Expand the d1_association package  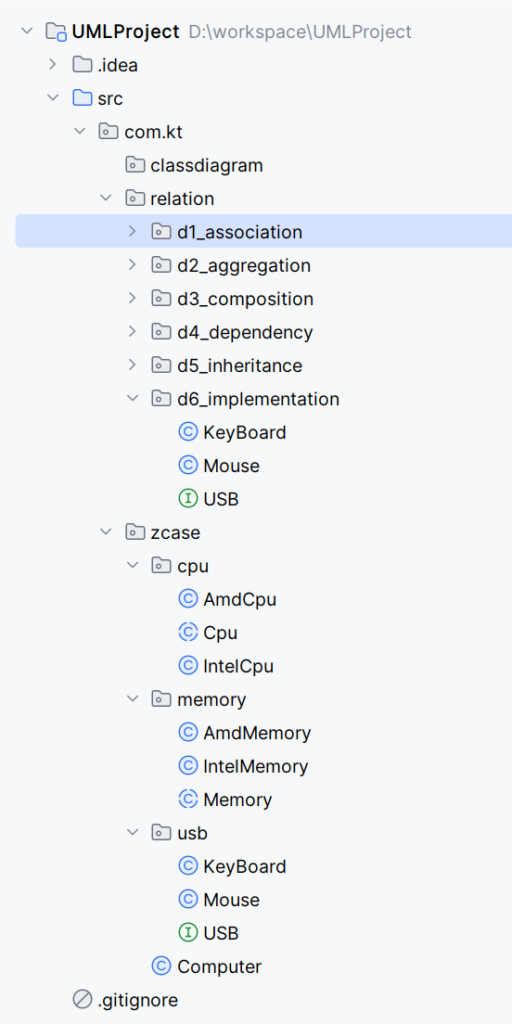[133, 232]
